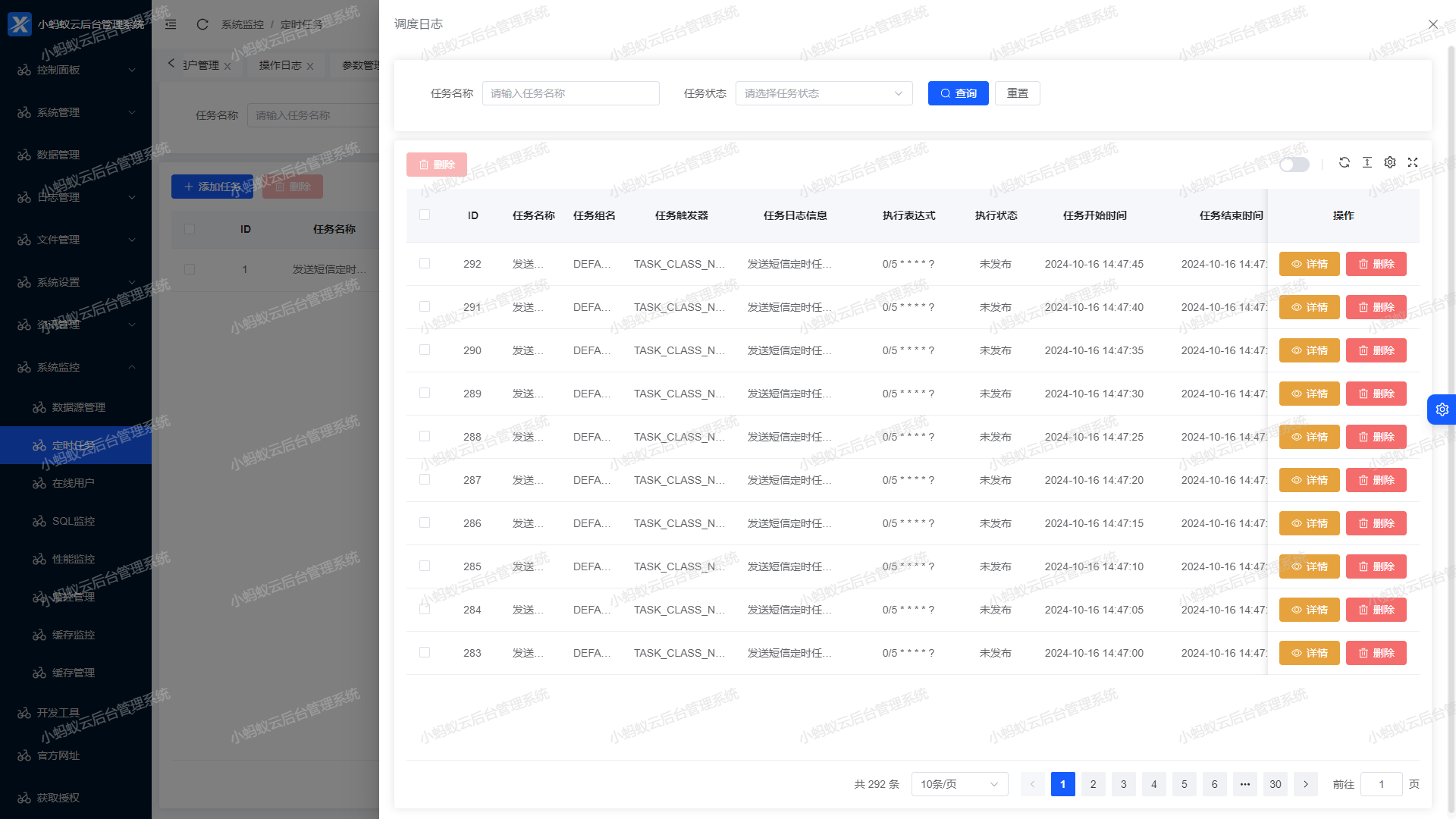Click the fullscreen expand icon in table toolbar
Screen dimensions: 1456x819
(1412, 162)
